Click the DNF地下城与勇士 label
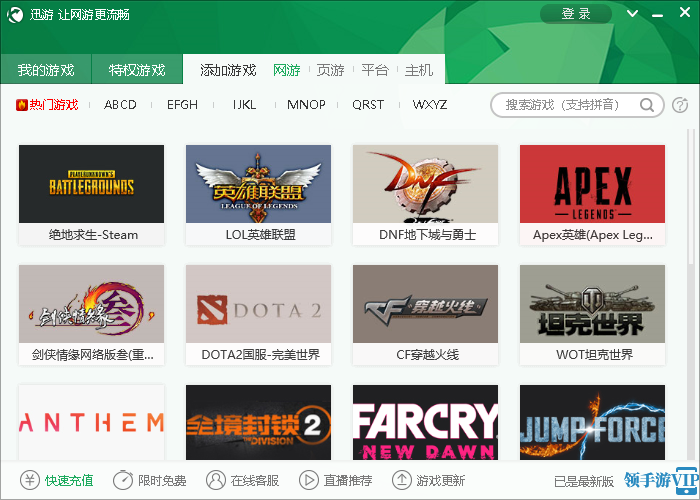Image resolution: width=700 pixels, height=500 pixels. [428, 235]
